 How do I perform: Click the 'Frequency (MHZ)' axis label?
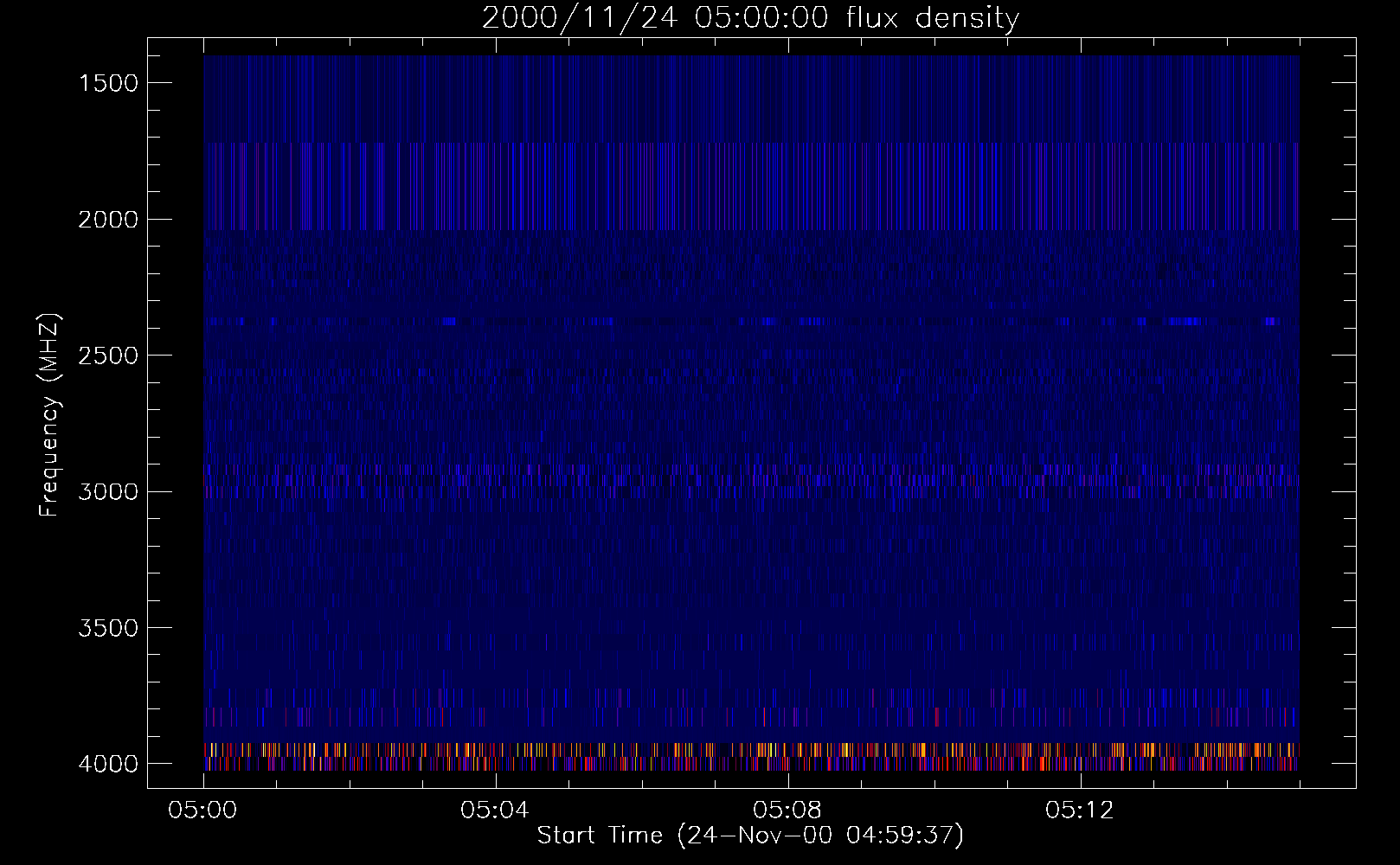pyautogui.click(x=50, y=415)
